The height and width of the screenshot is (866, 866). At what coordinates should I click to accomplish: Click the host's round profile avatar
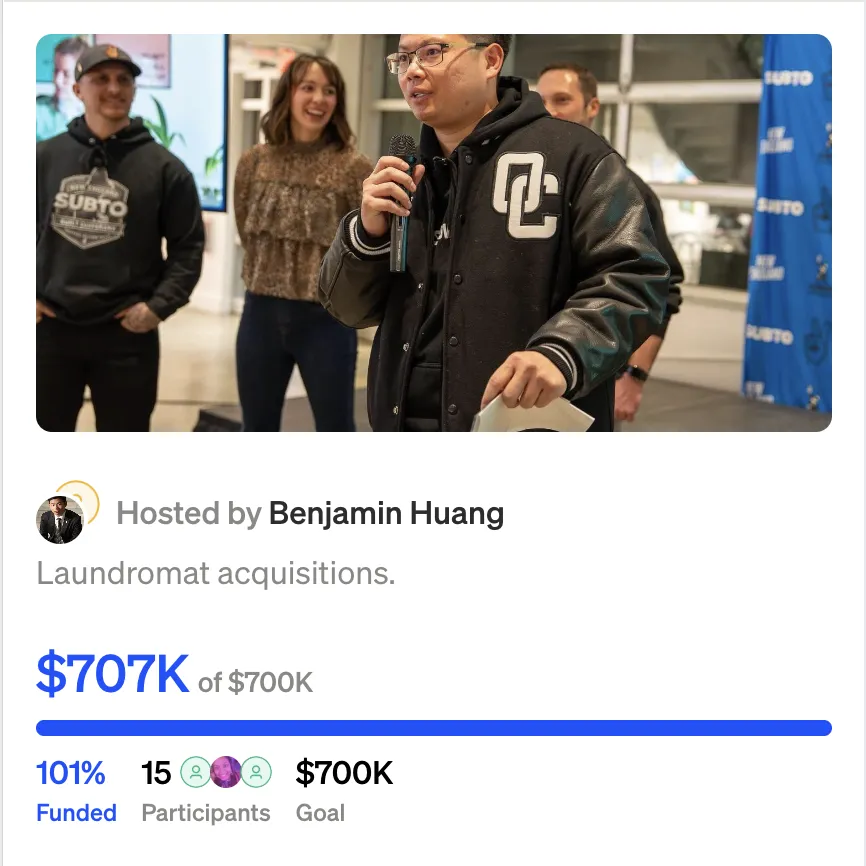tap(60, 520)
